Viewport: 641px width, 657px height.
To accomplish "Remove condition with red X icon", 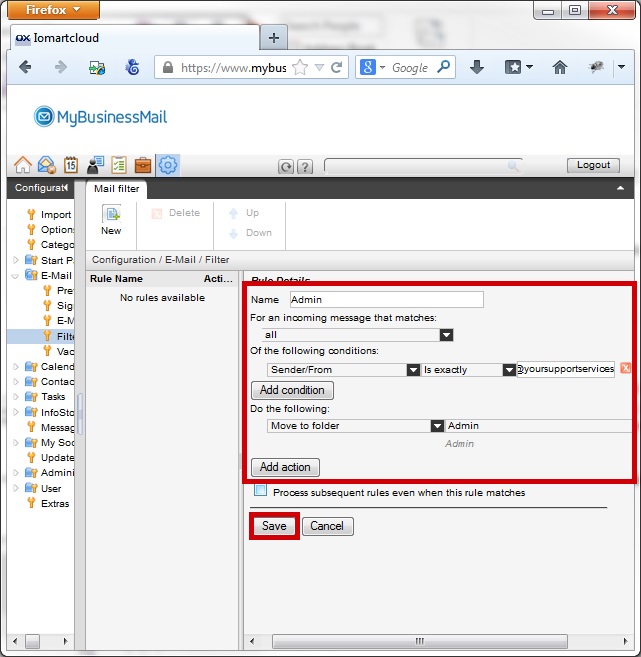I will click(x=625, y=369).
